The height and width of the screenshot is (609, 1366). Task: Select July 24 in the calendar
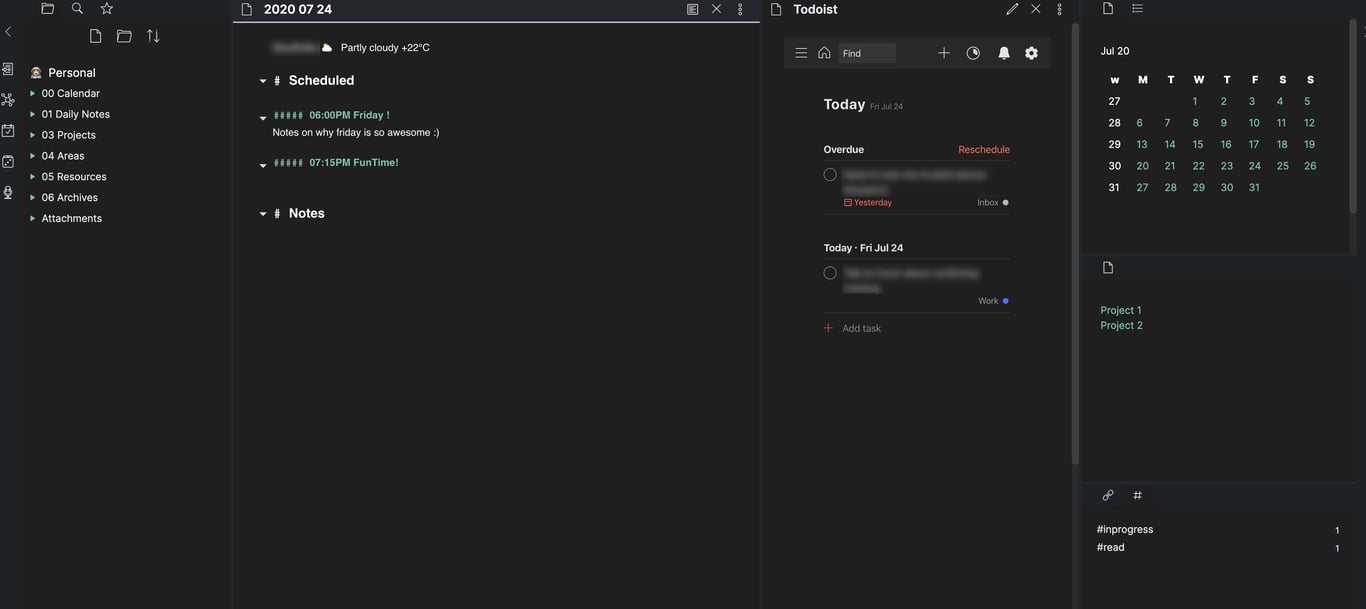[1255, 166]
